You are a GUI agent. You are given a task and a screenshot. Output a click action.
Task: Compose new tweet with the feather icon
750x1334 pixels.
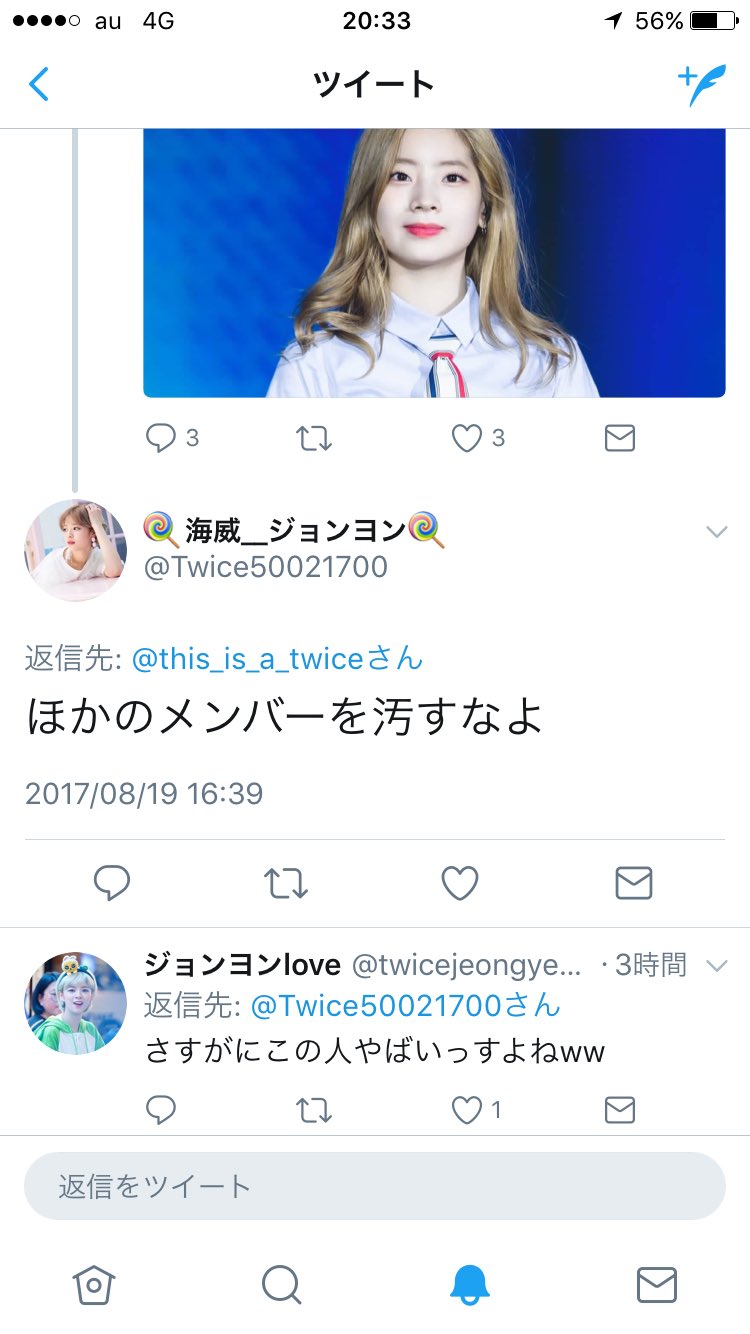point(701,85)
